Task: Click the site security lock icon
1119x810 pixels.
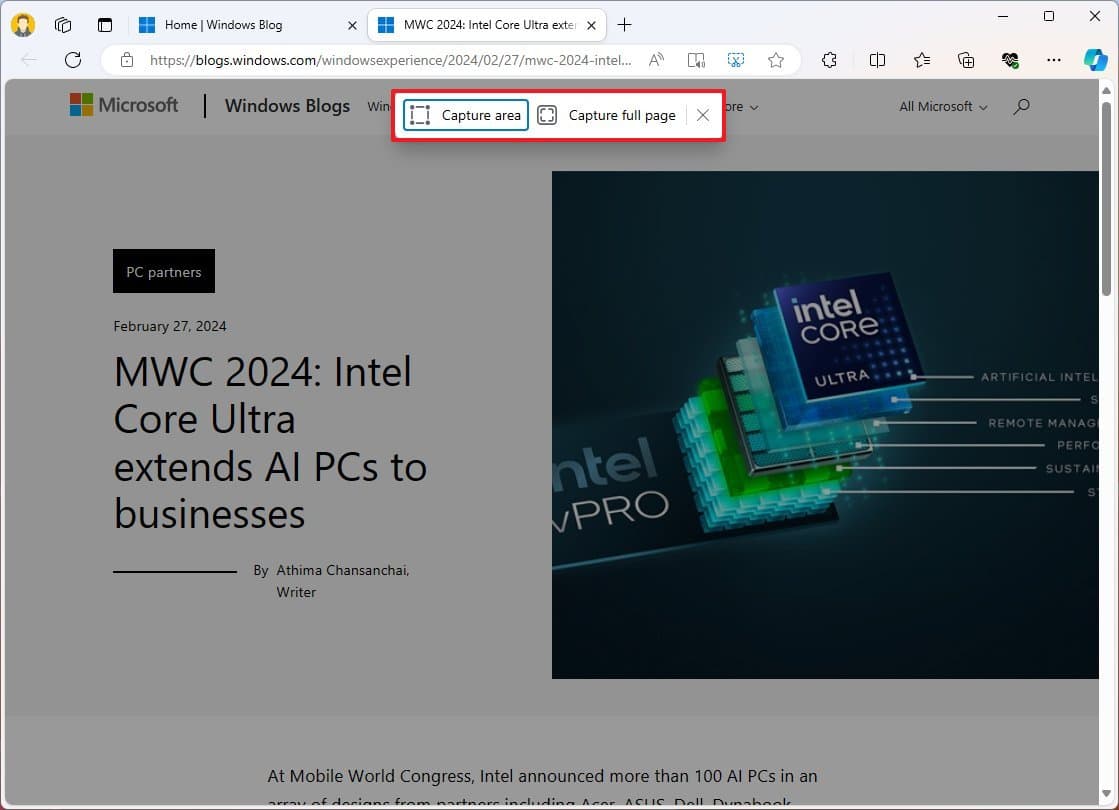Action: [126, 60]
